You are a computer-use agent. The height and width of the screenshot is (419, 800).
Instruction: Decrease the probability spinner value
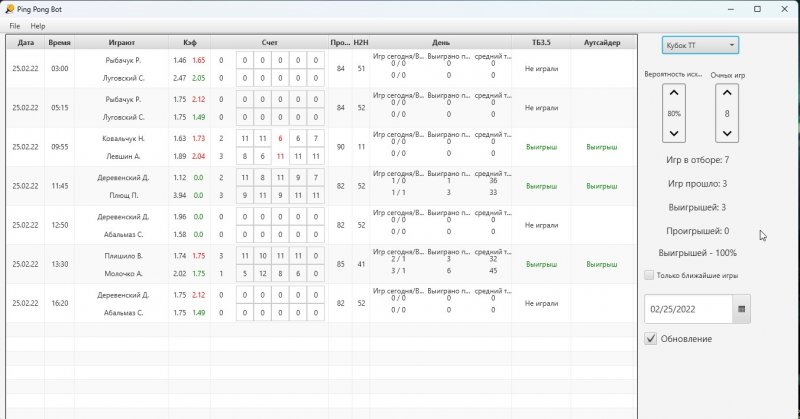[x=674, y=133]
